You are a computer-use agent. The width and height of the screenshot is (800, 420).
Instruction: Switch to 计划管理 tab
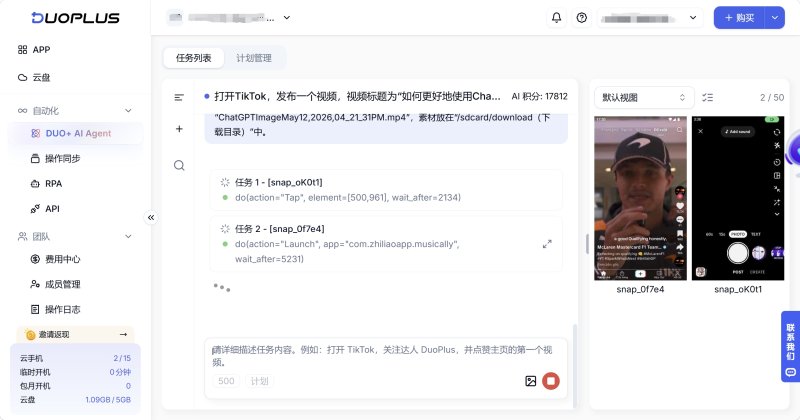(254, 58)
